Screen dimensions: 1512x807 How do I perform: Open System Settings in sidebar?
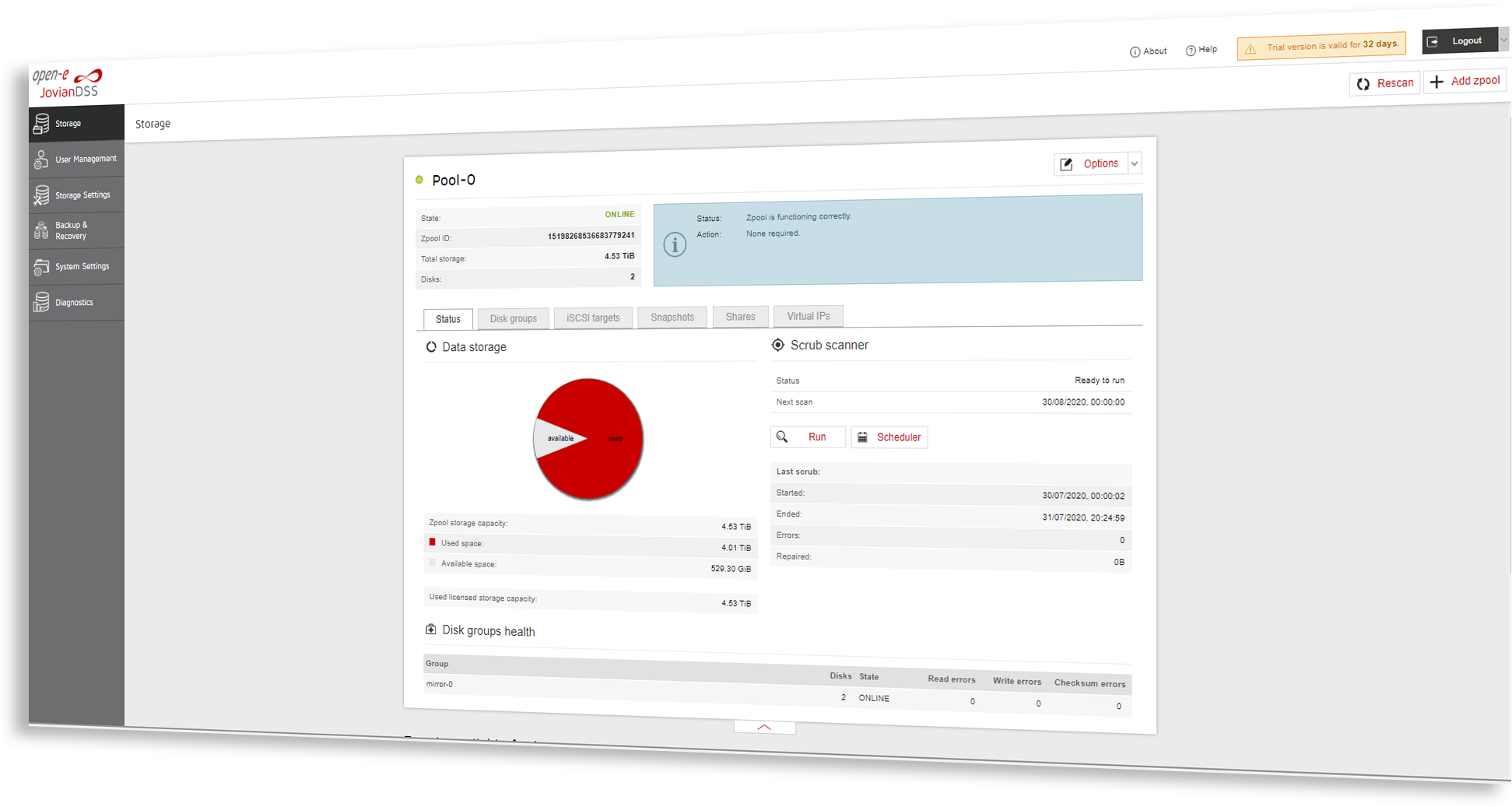click(76, 267)
